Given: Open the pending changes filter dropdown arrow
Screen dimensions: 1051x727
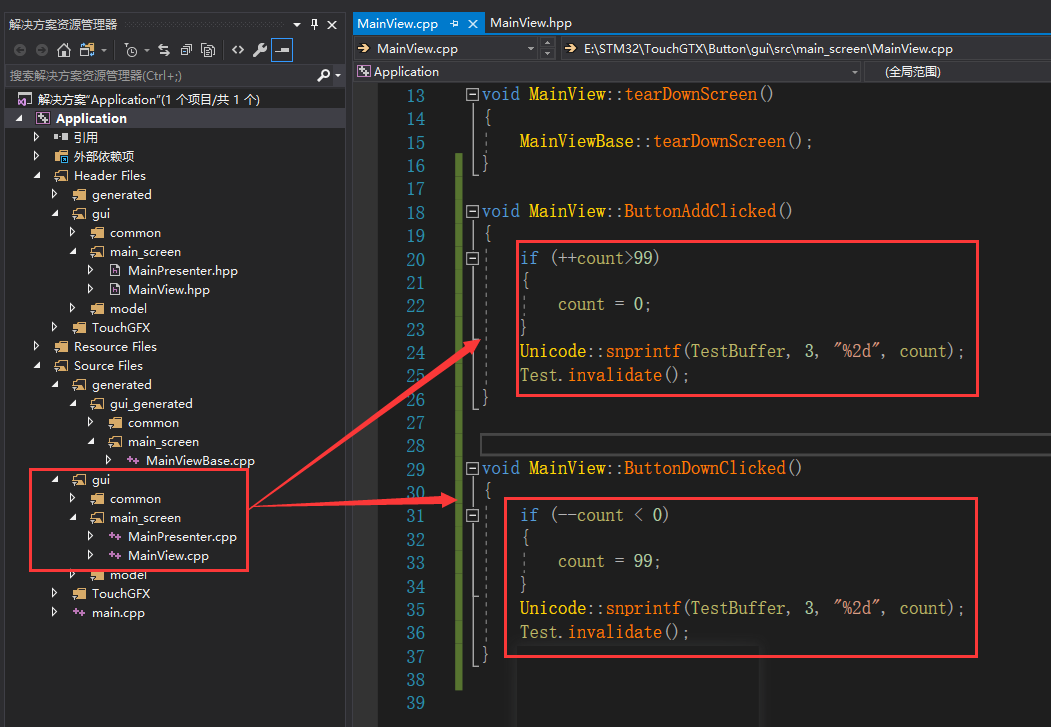Looking at the screenshot, I should 146,50.
